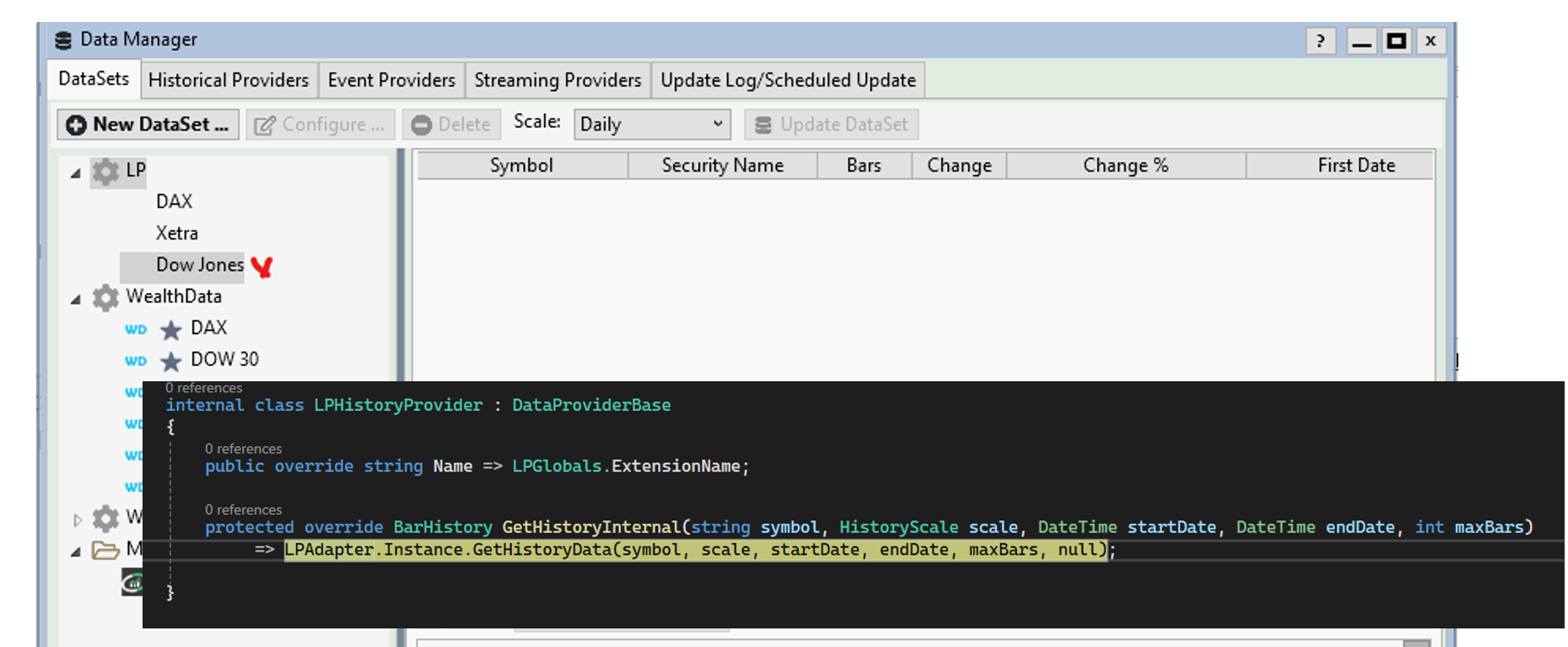Select the DAX dataset under LP
The height and width of the screenshot is (647, 1568).
[x=175, y=202]
